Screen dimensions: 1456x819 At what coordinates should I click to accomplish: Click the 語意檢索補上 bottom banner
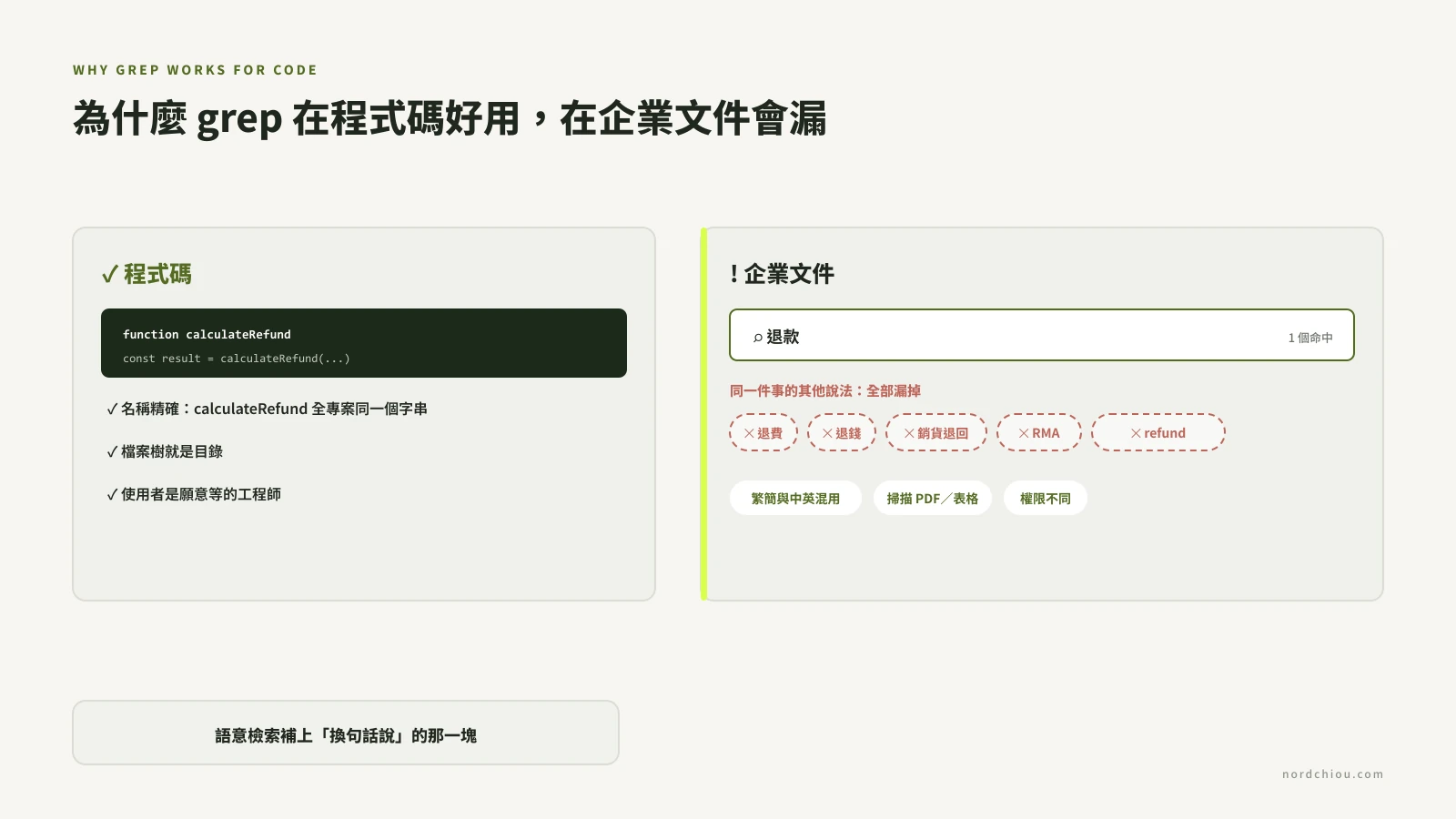[x=346, y=733]
